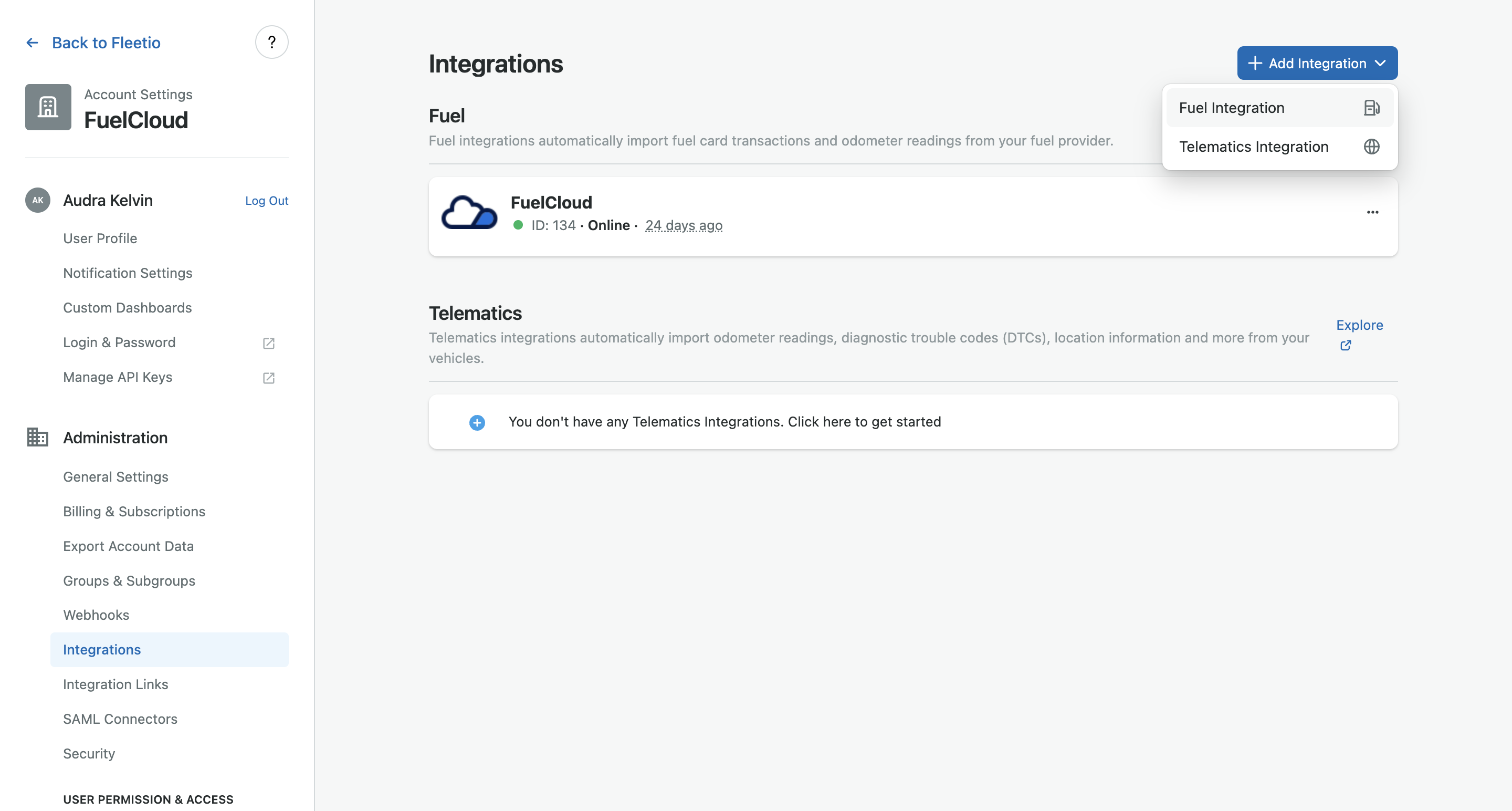This screenshot has height=811, width=1512.
Task: Open Security settings
Action: (x=89, y=753)
